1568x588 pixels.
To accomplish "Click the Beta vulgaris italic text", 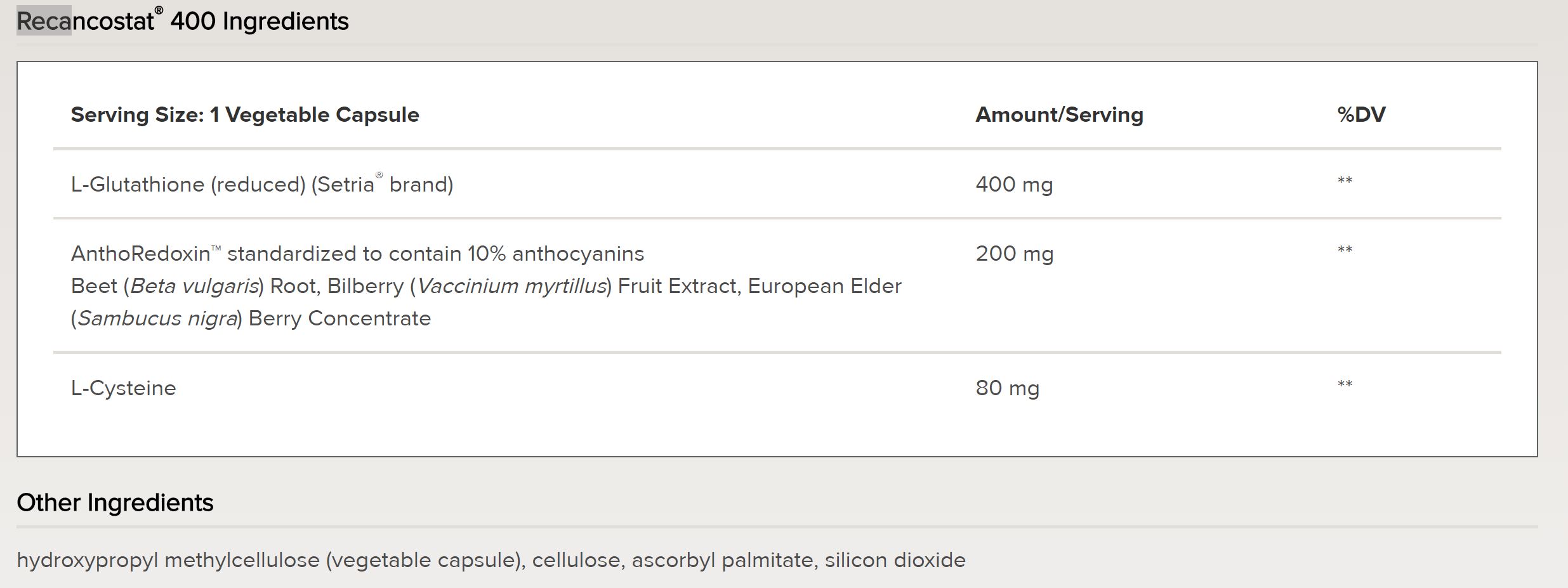I will (x=194, y=286).
